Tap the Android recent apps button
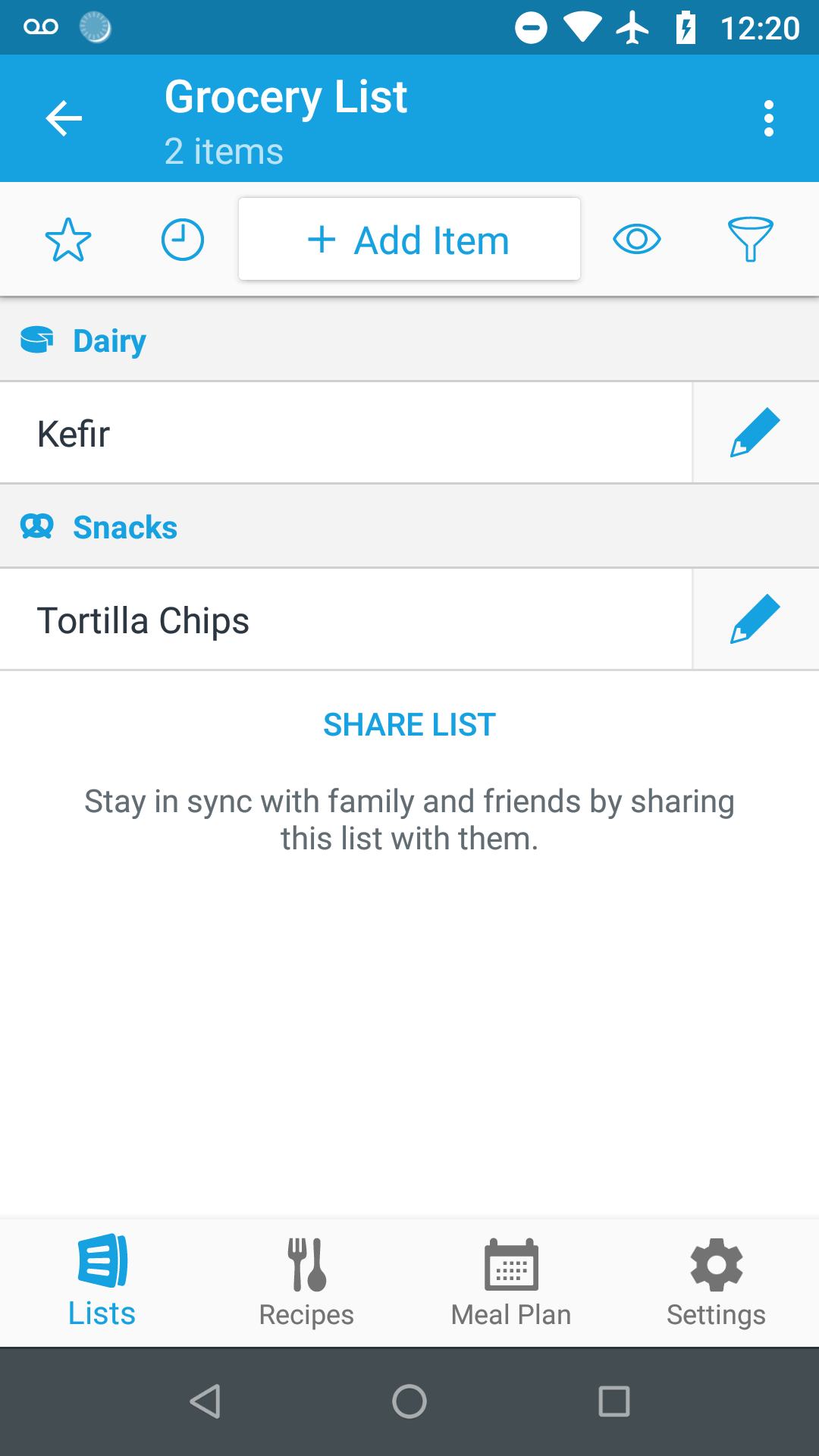The width and height of the screenshot is (819, 1456). pos(614,1401)
